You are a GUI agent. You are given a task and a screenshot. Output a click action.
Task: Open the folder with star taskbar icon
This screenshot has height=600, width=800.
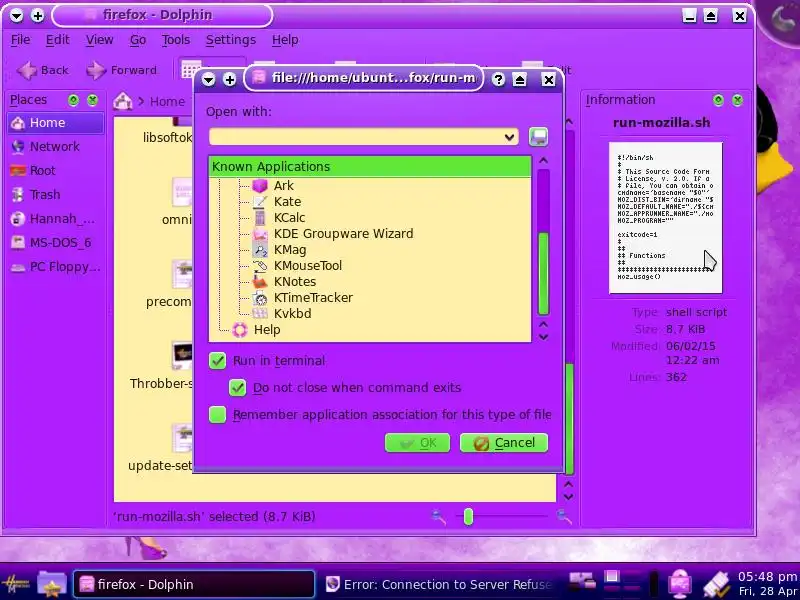tap(52, 584)
